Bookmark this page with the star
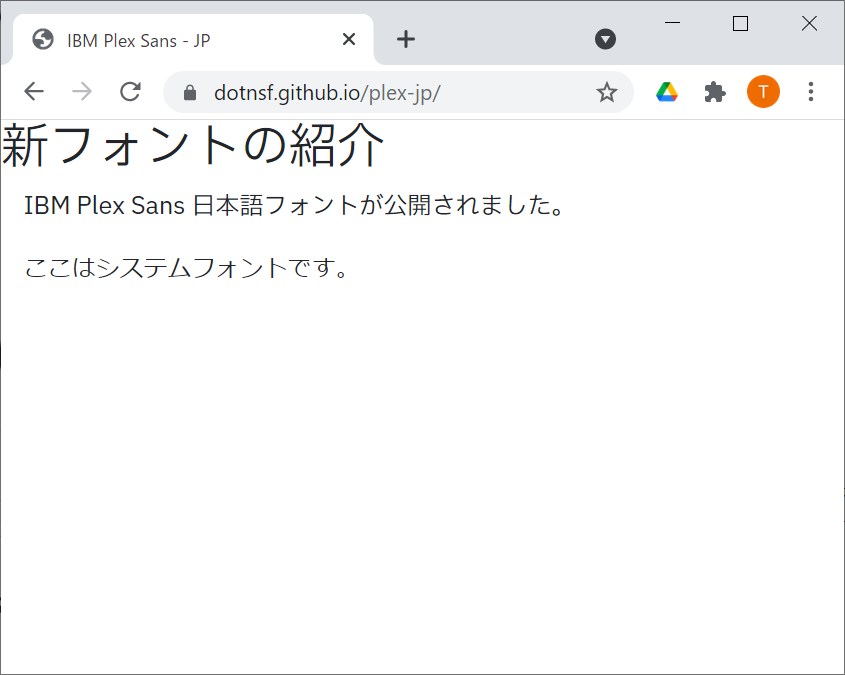 tap(607, 92)
